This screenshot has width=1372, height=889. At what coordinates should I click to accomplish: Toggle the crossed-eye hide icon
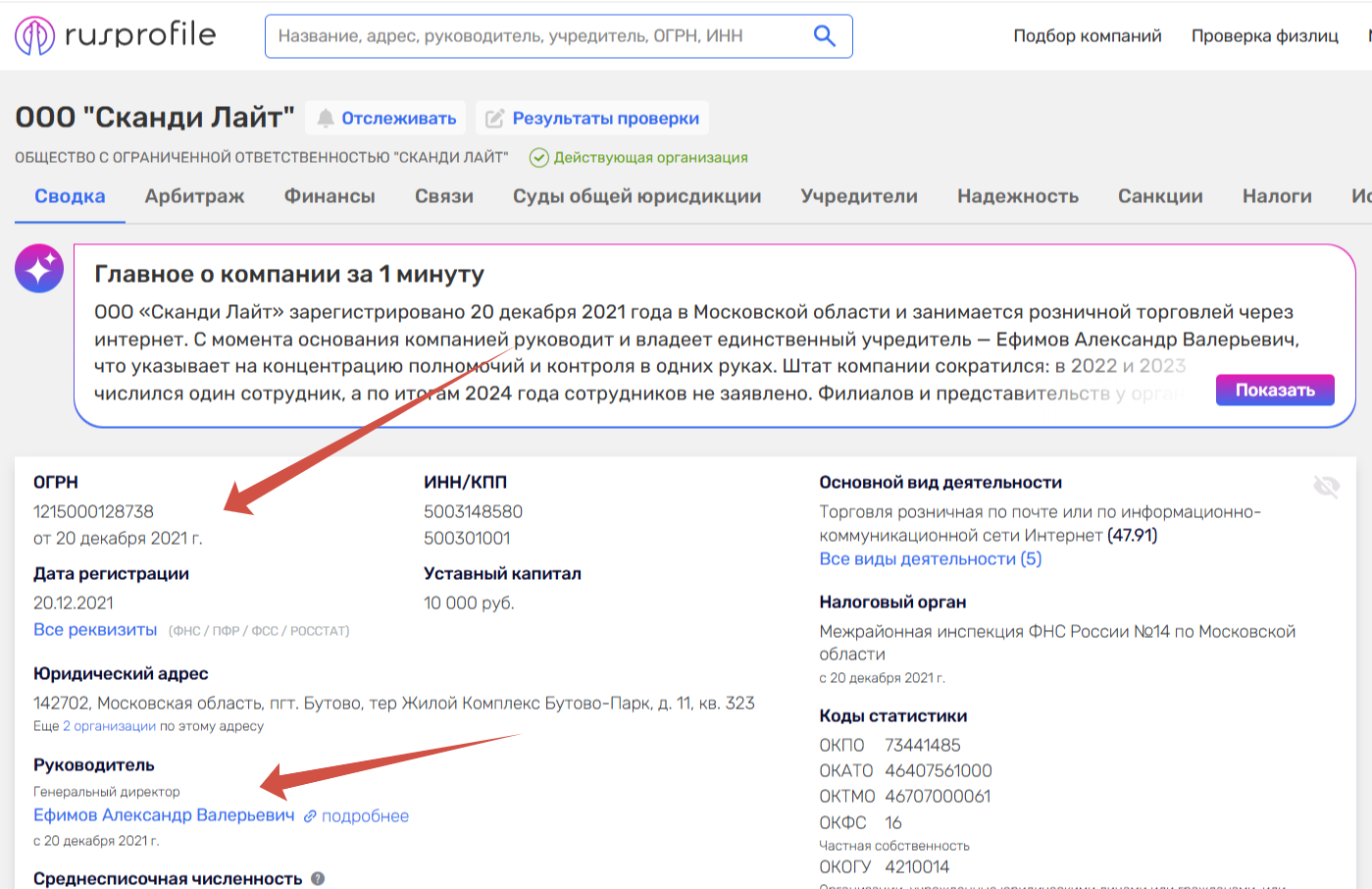point(1326,486)
